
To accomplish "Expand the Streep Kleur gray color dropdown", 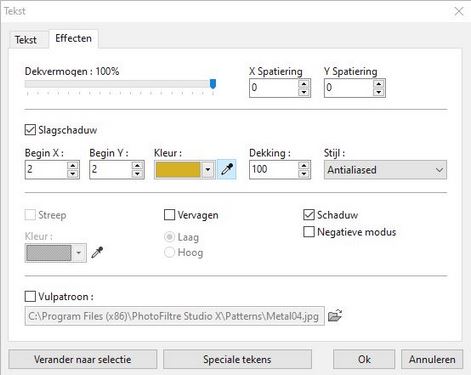I will click(79, 253).
